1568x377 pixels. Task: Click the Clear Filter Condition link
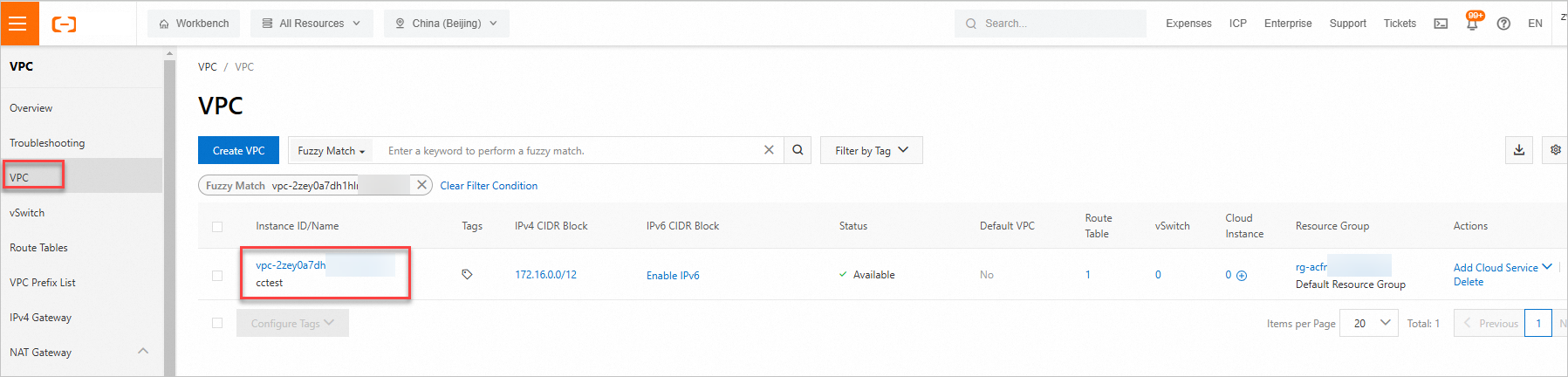489,186
